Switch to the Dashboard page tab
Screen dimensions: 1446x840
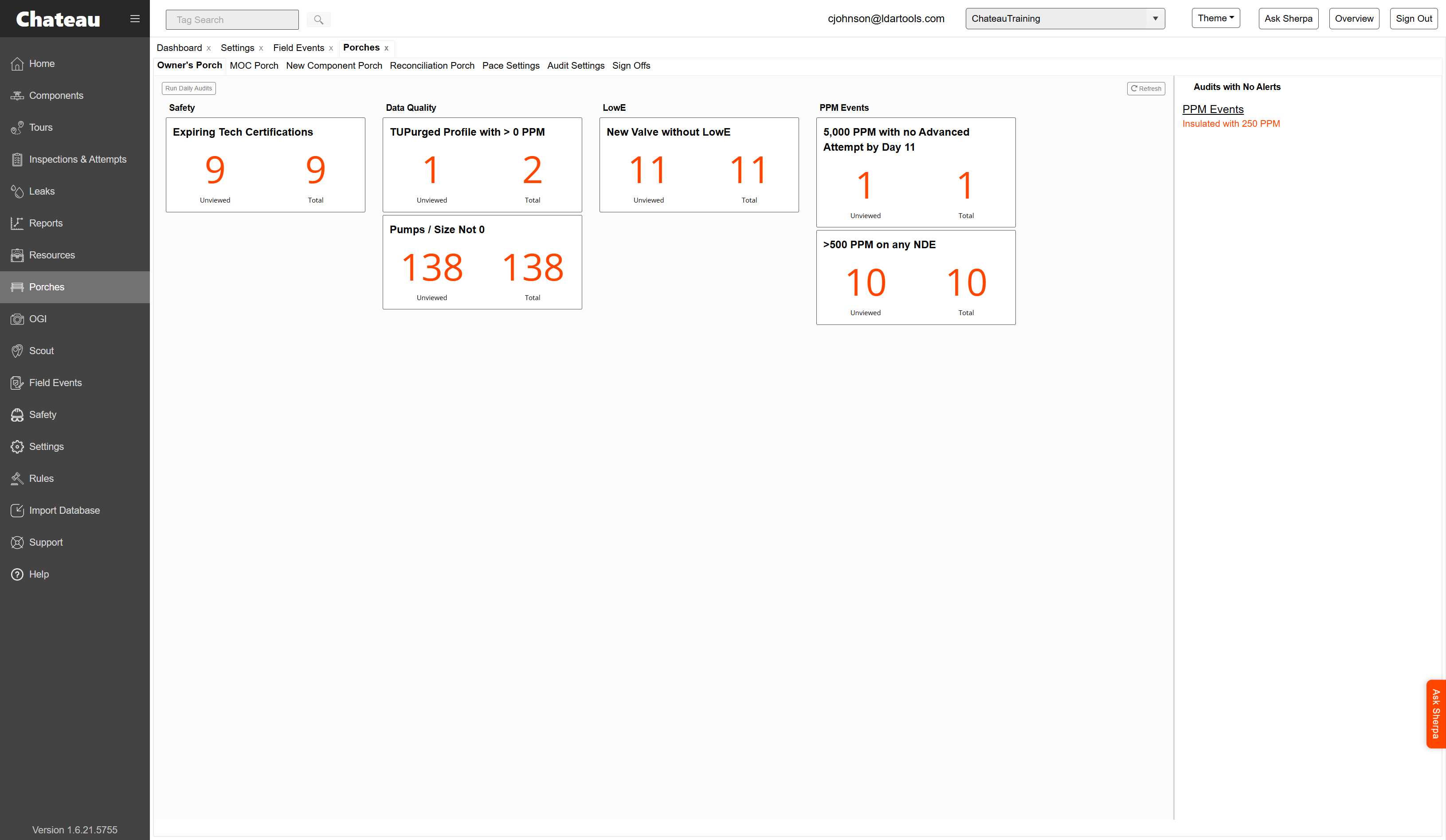(x=179, y=47)
